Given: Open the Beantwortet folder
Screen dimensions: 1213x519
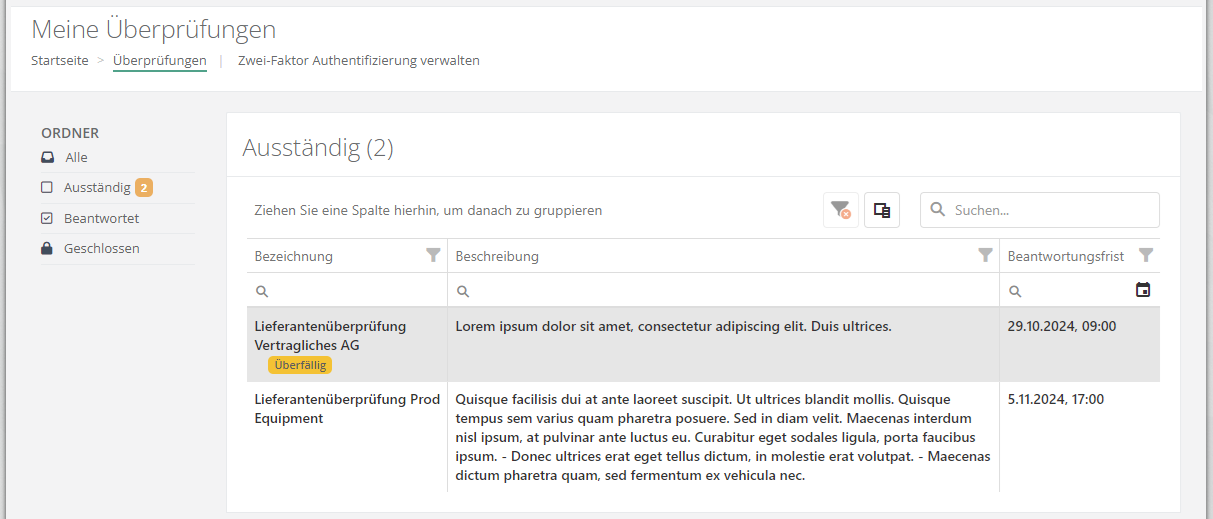Looking at the screenshot, I should click(x=101, y=218).
